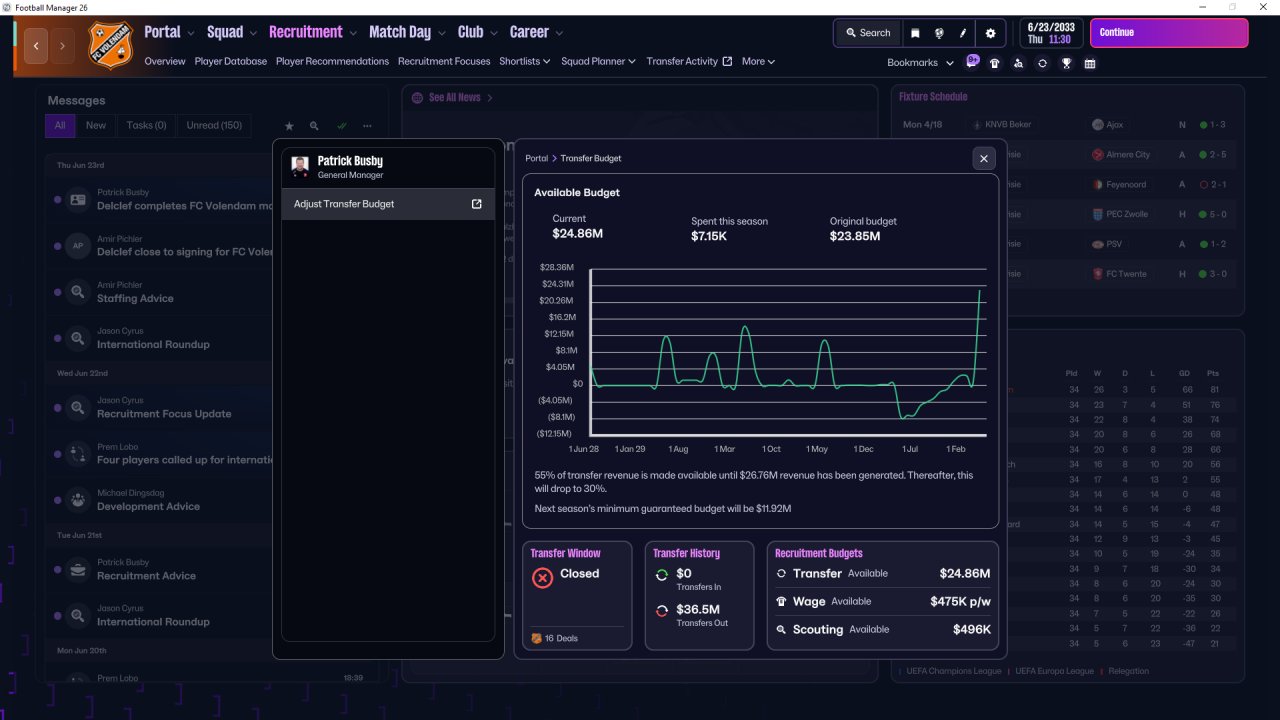Screen dimensions: 1280x720
Task: Open the Overview submenu item
Action: 165,61
